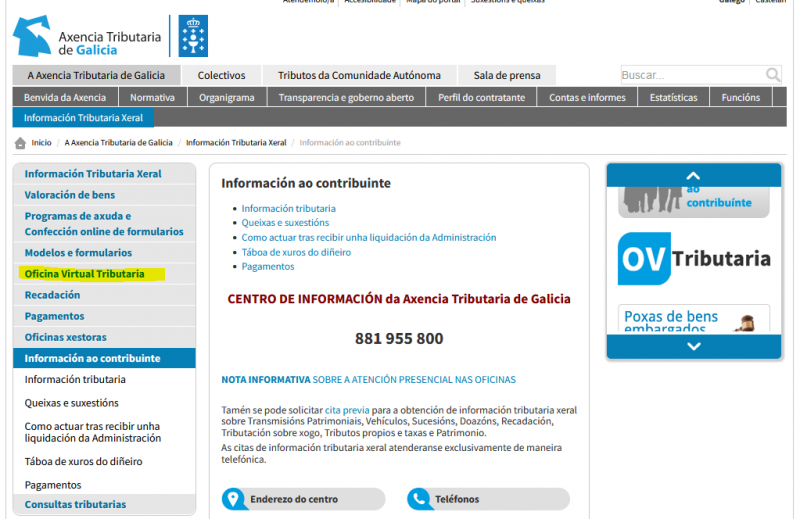The width and height of the screenshot is (800, 519).
Task: Open Pagamentos sidebar subitem
Action: click(x=53, y=485)
